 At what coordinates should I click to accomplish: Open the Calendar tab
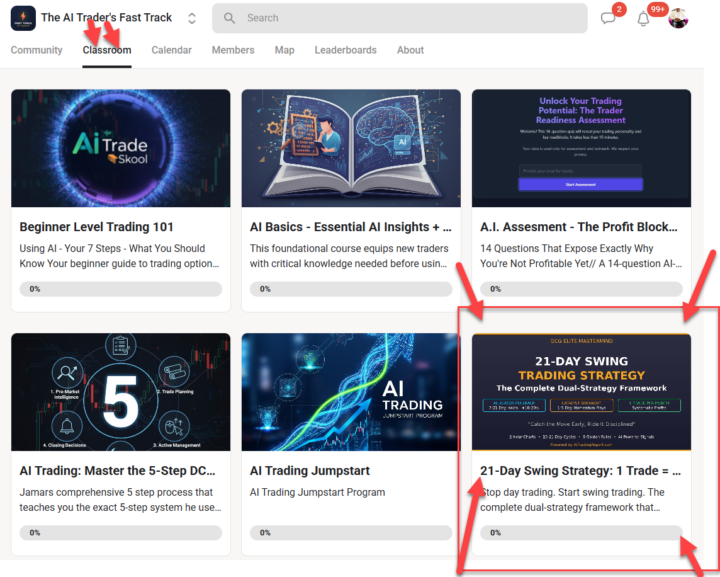pos(171,50)
